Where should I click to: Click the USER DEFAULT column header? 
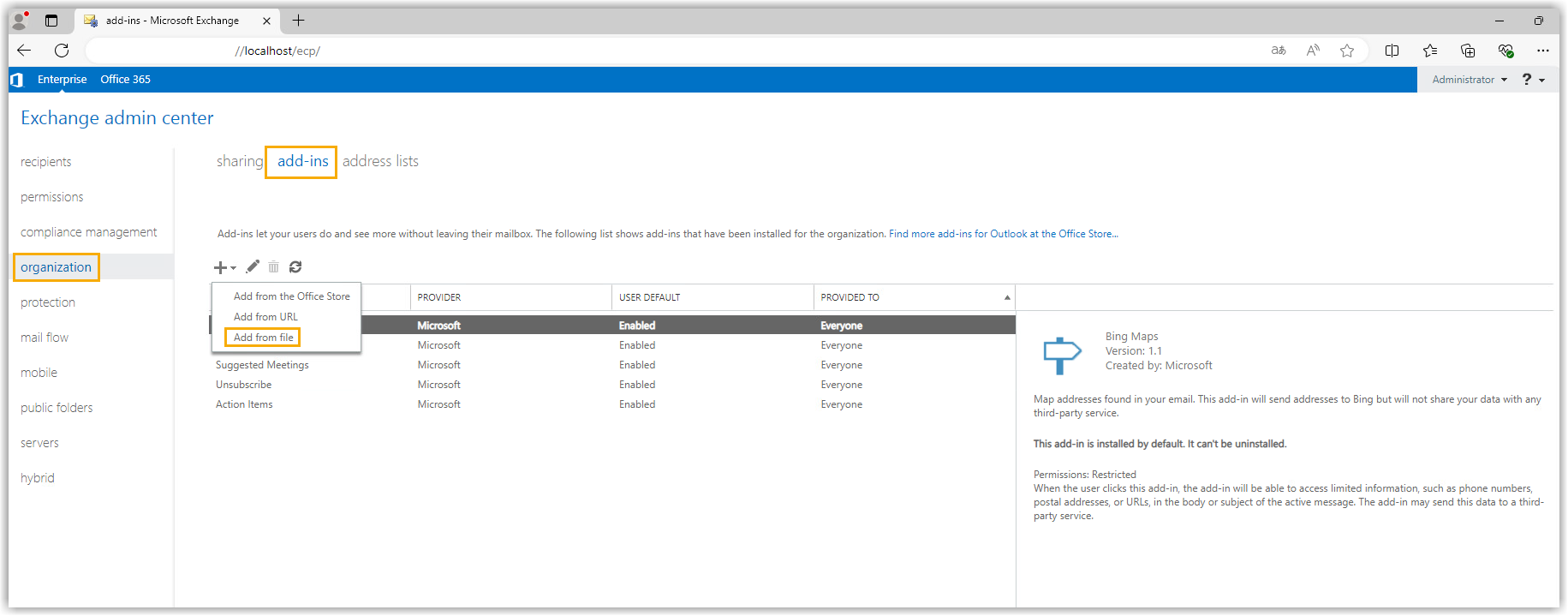[712, 297]
